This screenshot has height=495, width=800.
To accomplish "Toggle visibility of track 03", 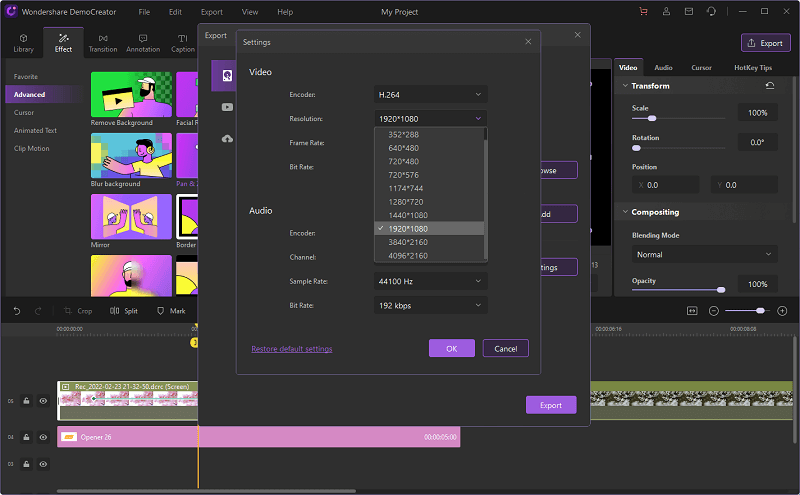I will click(43, 464).
